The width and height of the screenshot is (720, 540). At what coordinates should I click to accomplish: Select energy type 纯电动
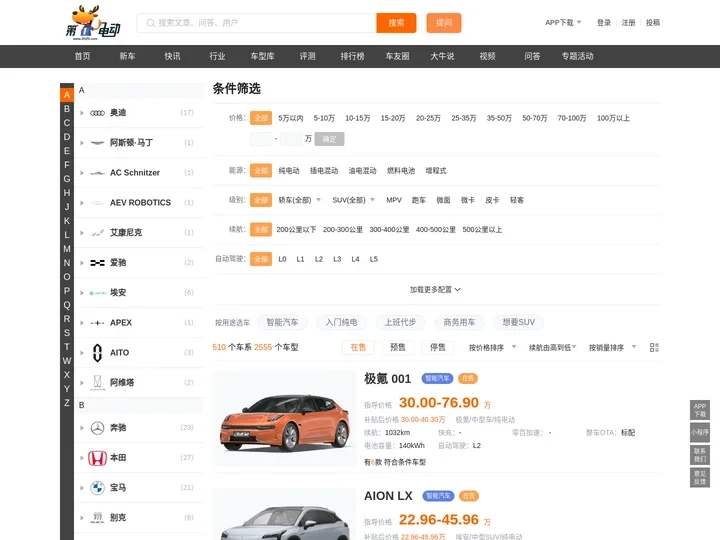(289, 171)
